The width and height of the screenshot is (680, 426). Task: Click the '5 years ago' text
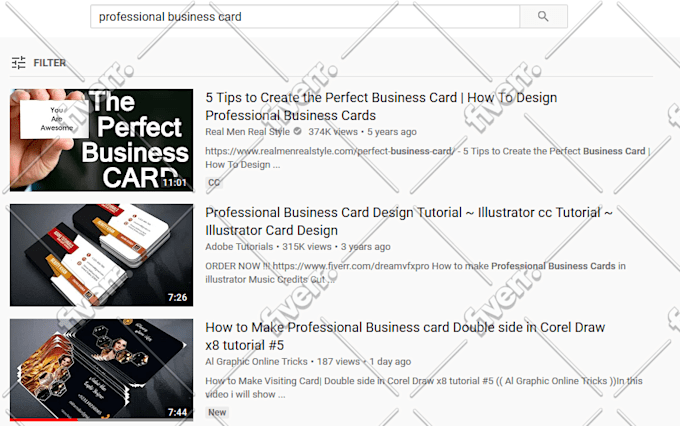point(392,131)
